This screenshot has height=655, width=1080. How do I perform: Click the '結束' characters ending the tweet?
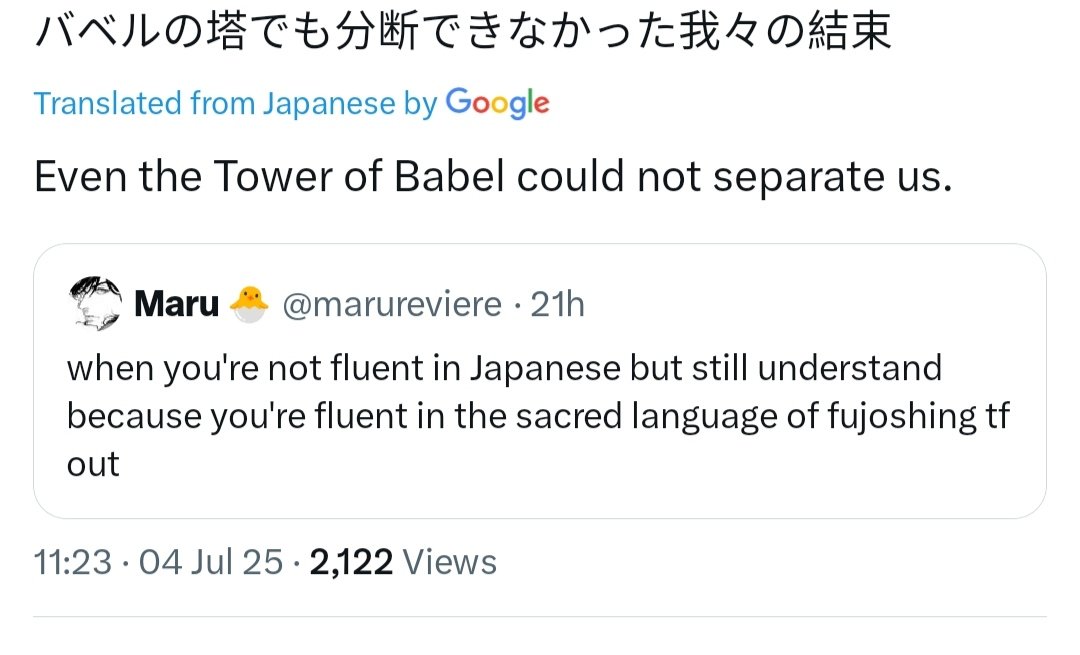point(850,32)
